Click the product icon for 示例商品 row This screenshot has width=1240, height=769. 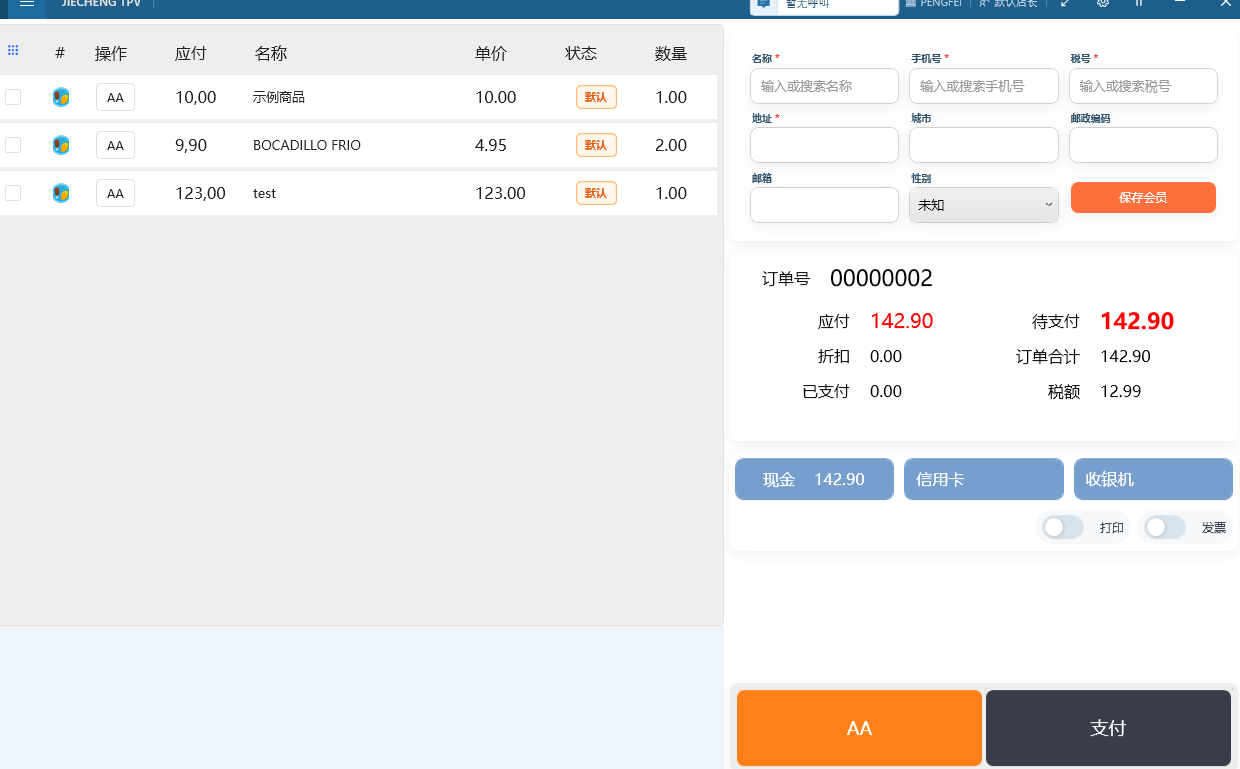[61, 97]
